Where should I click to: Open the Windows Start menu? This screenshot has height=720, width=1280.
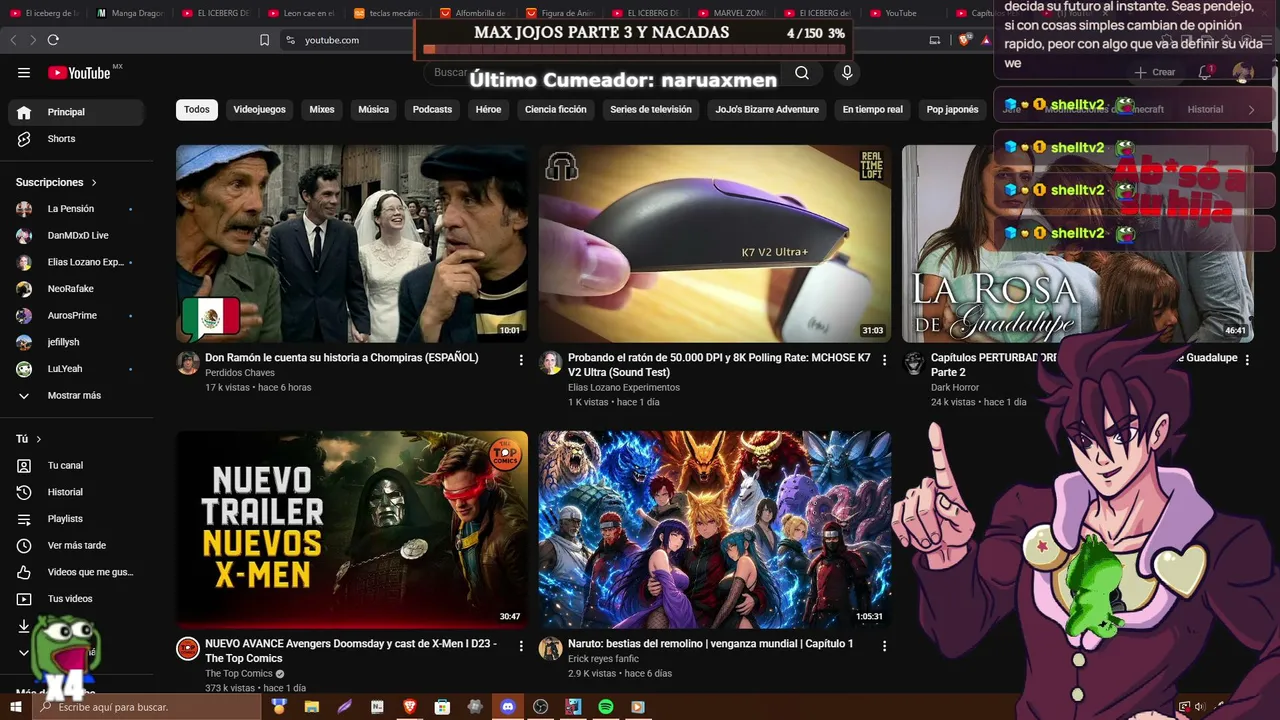coord(16,707)
